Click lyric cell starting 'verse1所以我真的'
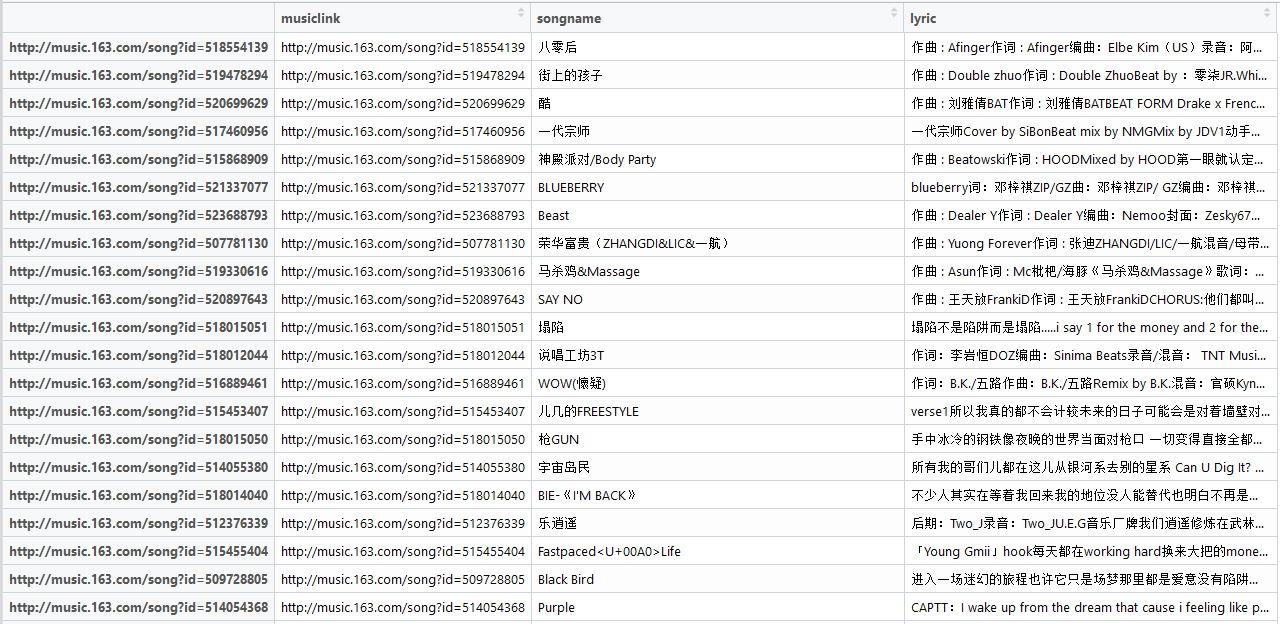The height and width of the screenshot is (624, 1280). click(1091, 411)
